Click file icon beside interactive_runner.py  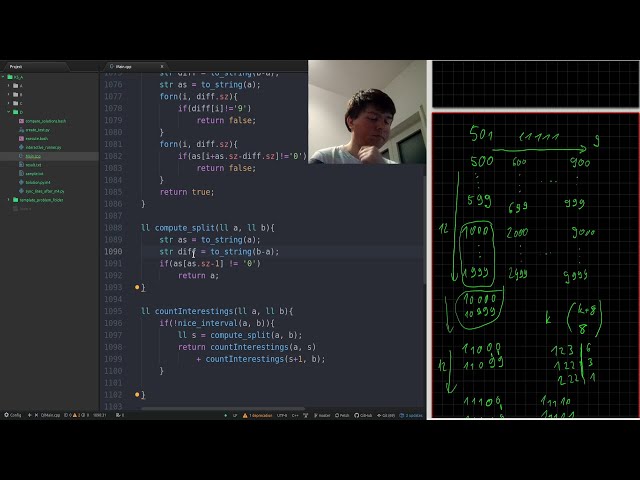coord(21,147)
